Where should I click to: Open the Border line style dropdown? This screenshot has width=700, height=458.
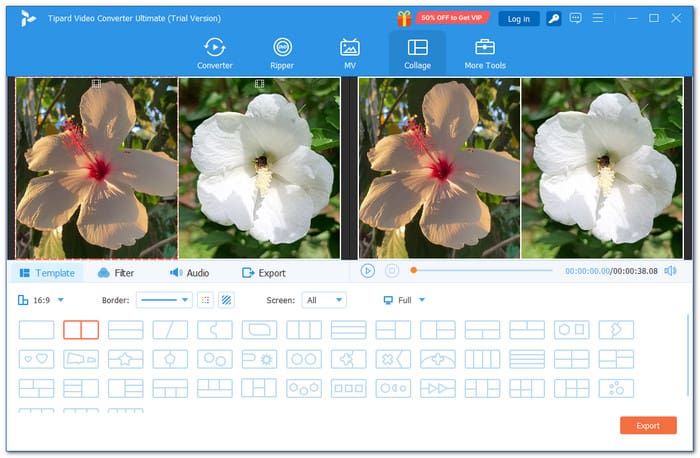pos(164,300)
